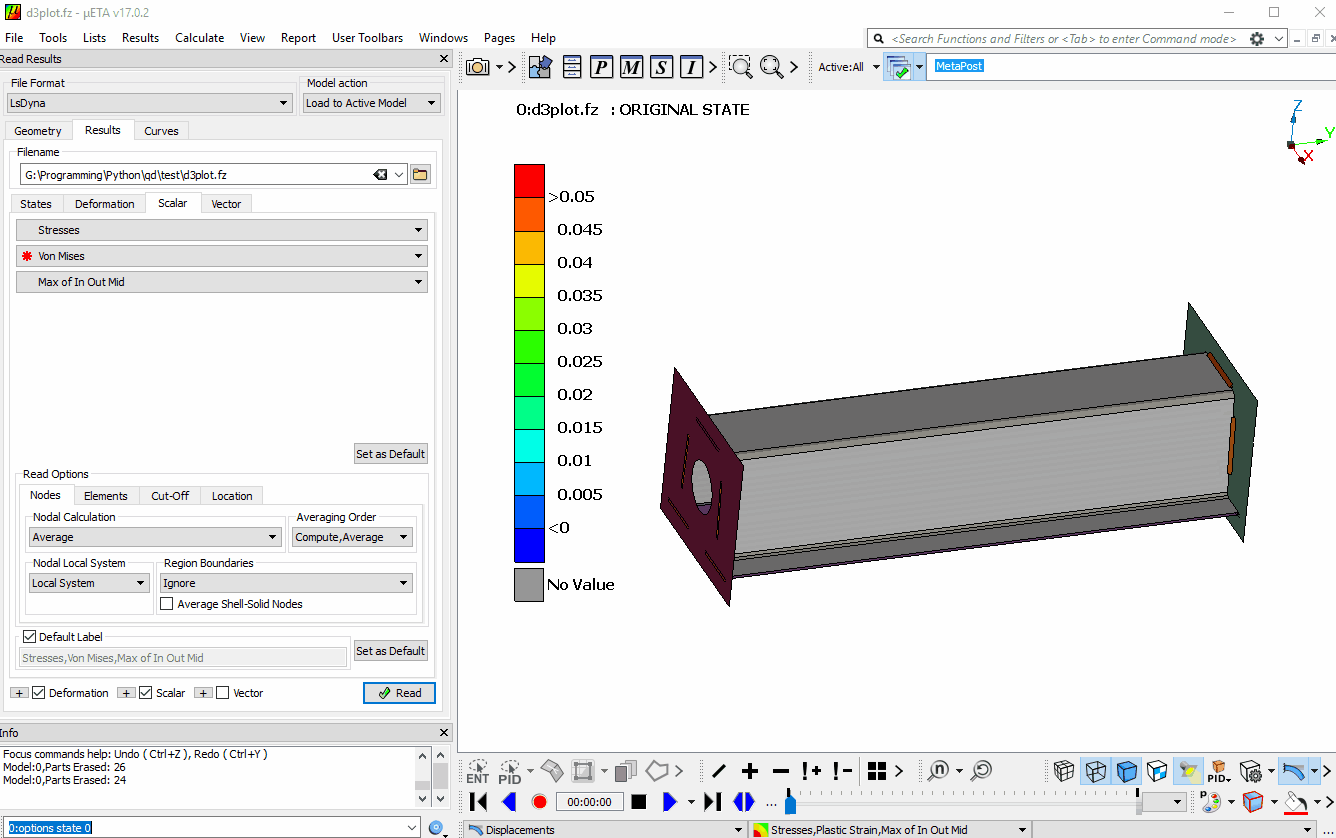Click the color palette P icon
This screenshot has height=838, width=1336.
(x=1210, y=802)
